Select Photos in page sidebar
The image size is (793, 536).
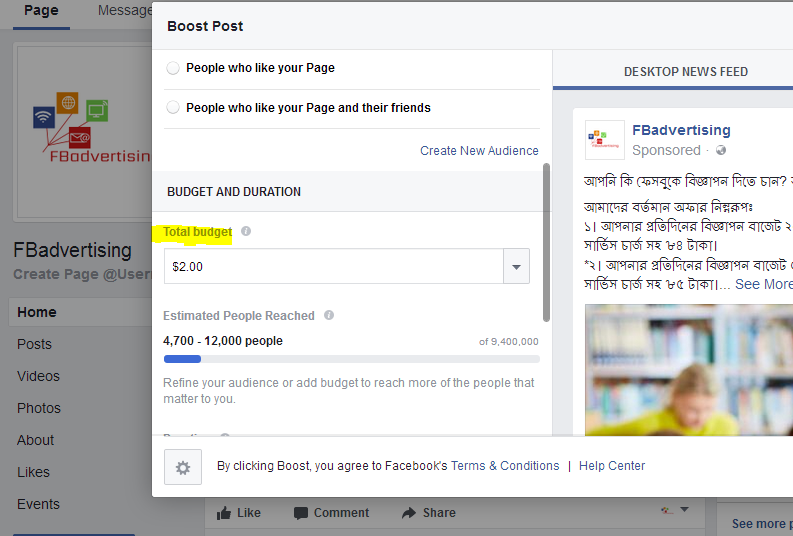(x=39, y=408)
